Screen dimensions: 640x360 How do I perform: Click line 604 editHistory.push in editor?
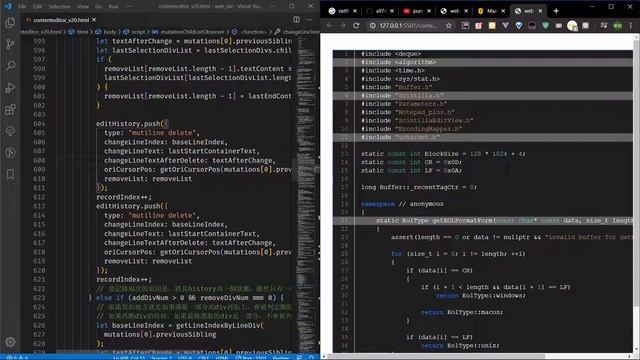point(132,124)
